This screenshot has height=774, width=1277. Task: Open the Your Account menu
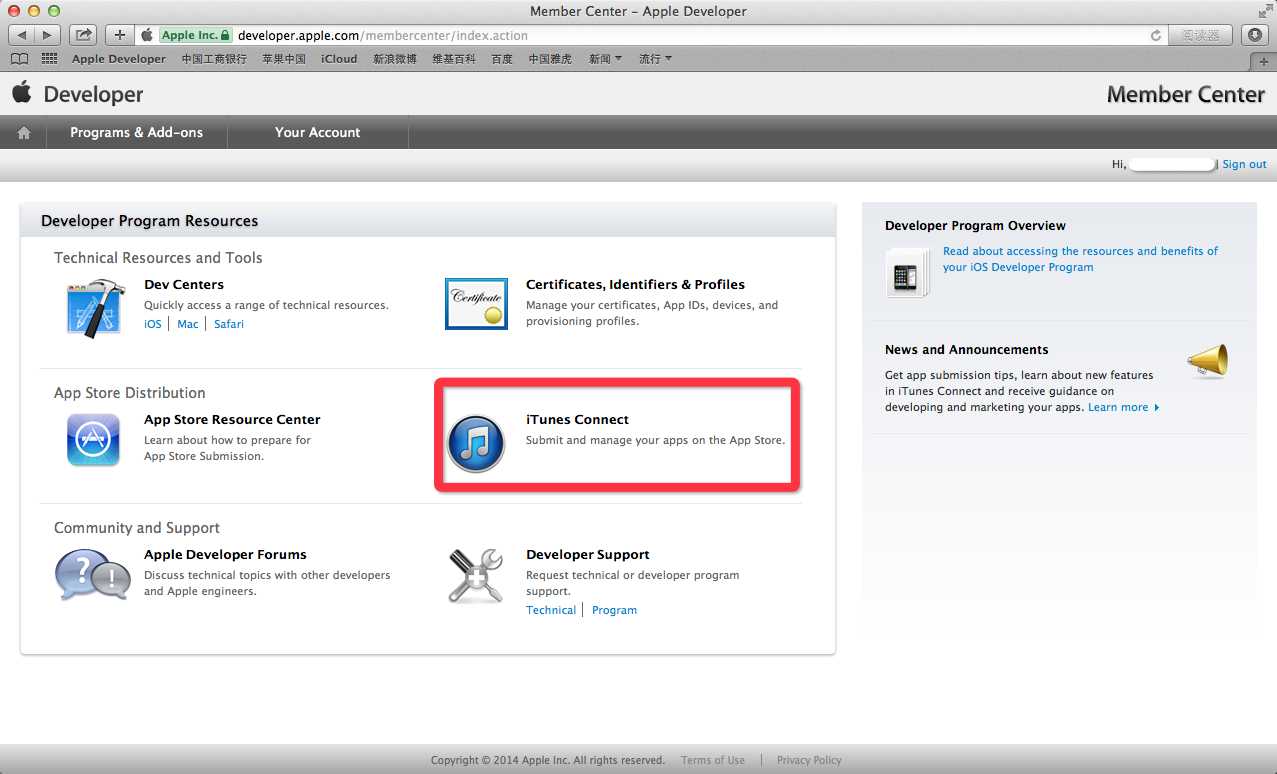(318, 132)
